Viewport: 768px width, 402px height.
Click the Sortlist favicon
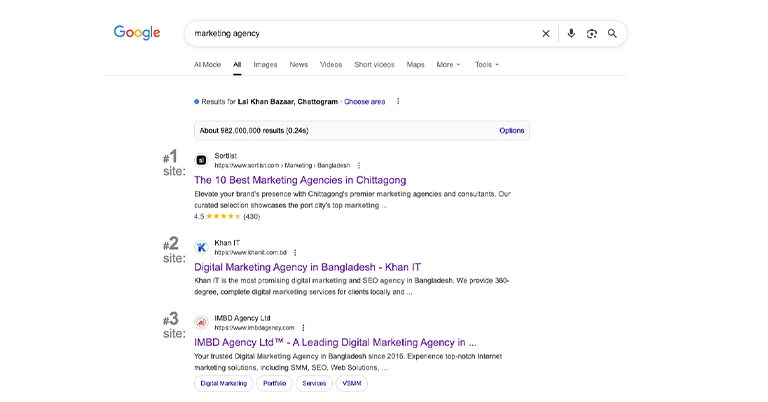point(201,160)
